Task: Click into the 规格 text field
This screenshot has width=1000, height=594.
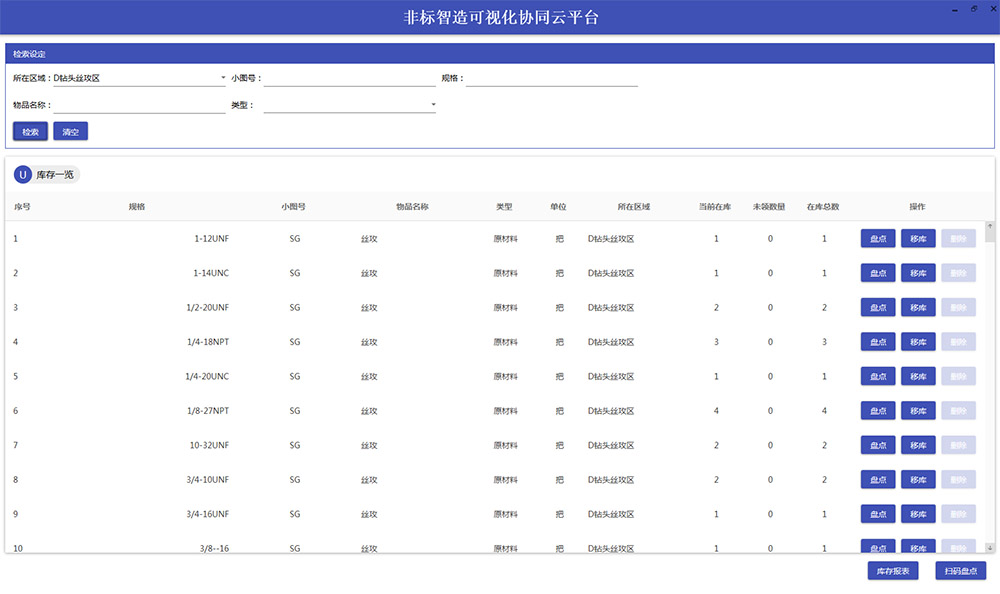Action: 551,78
